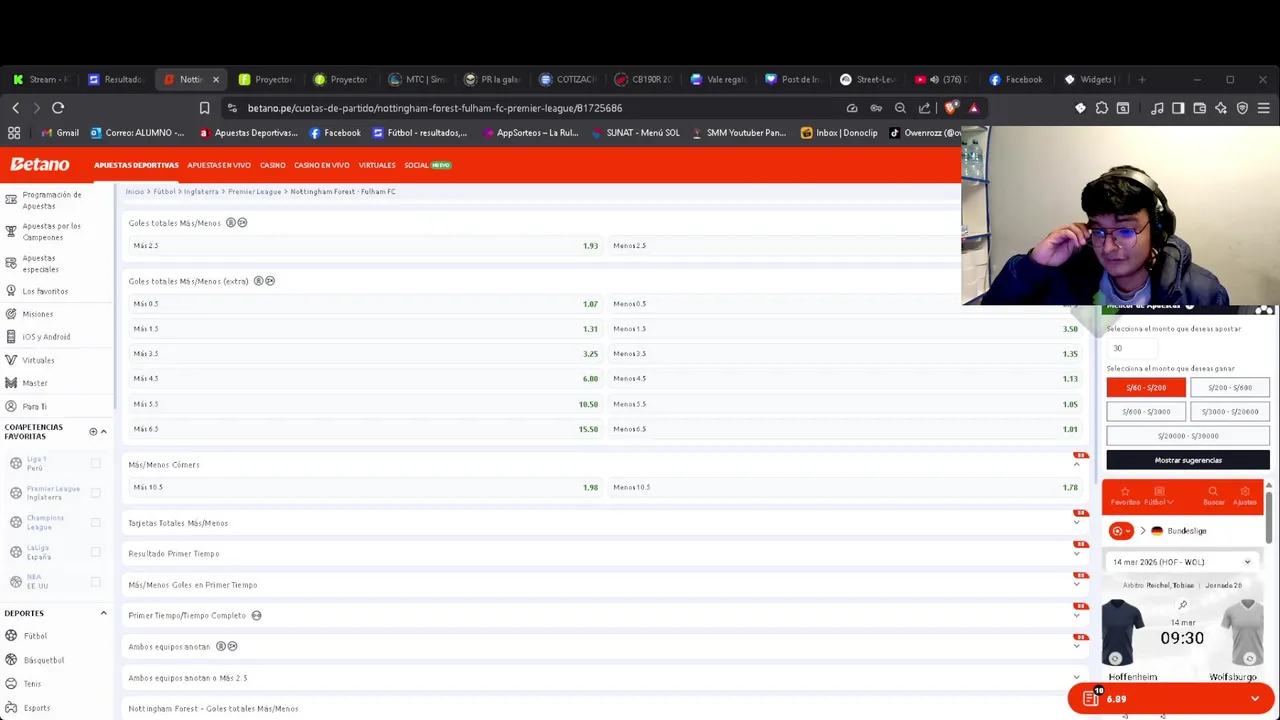Expand Primer Tiempo/Tiempo Completo section

(x=1077, y=616)
